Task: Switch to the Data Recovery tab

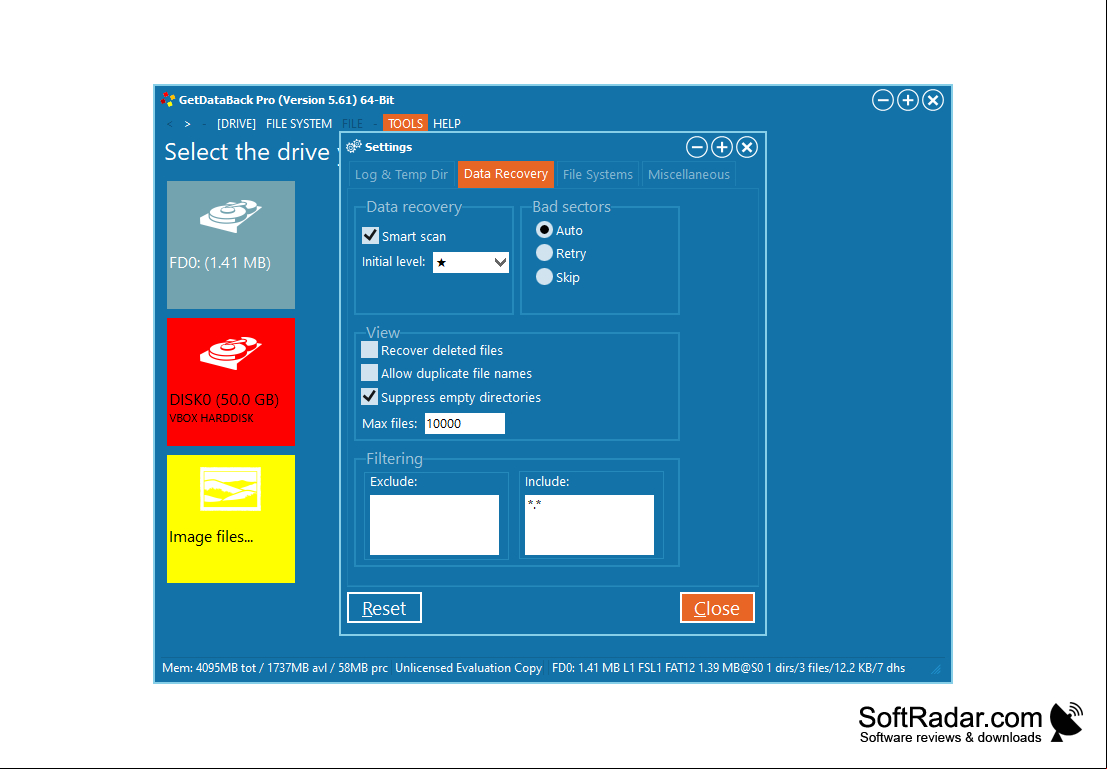Action: 505,174
